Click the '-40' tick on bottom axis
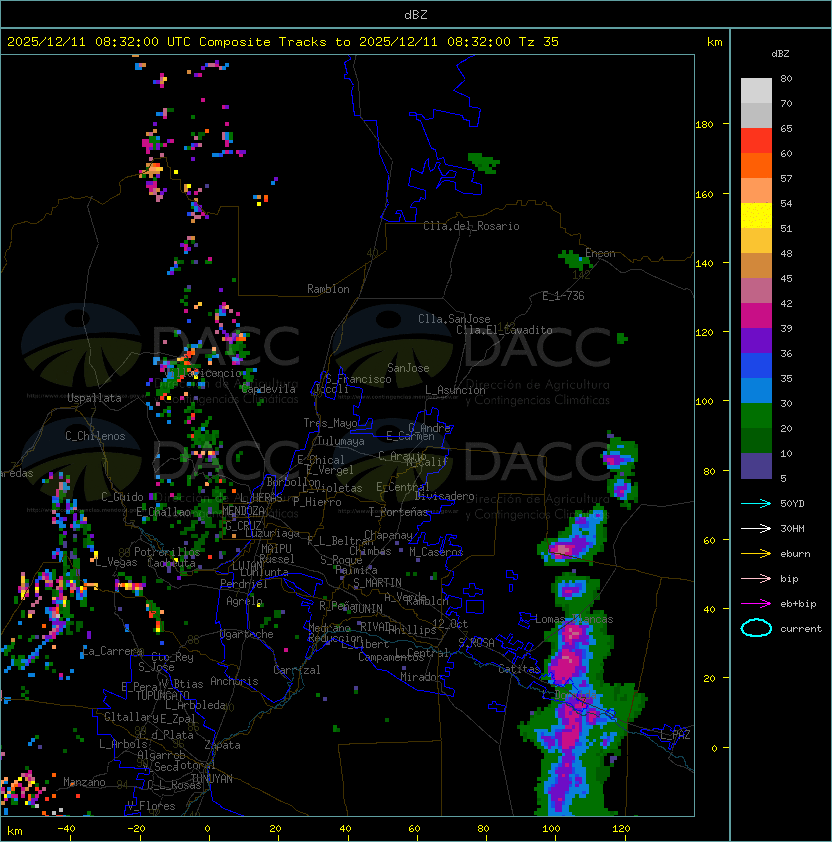Viewport: 832px width, 842px height. [x=66, y=829]
